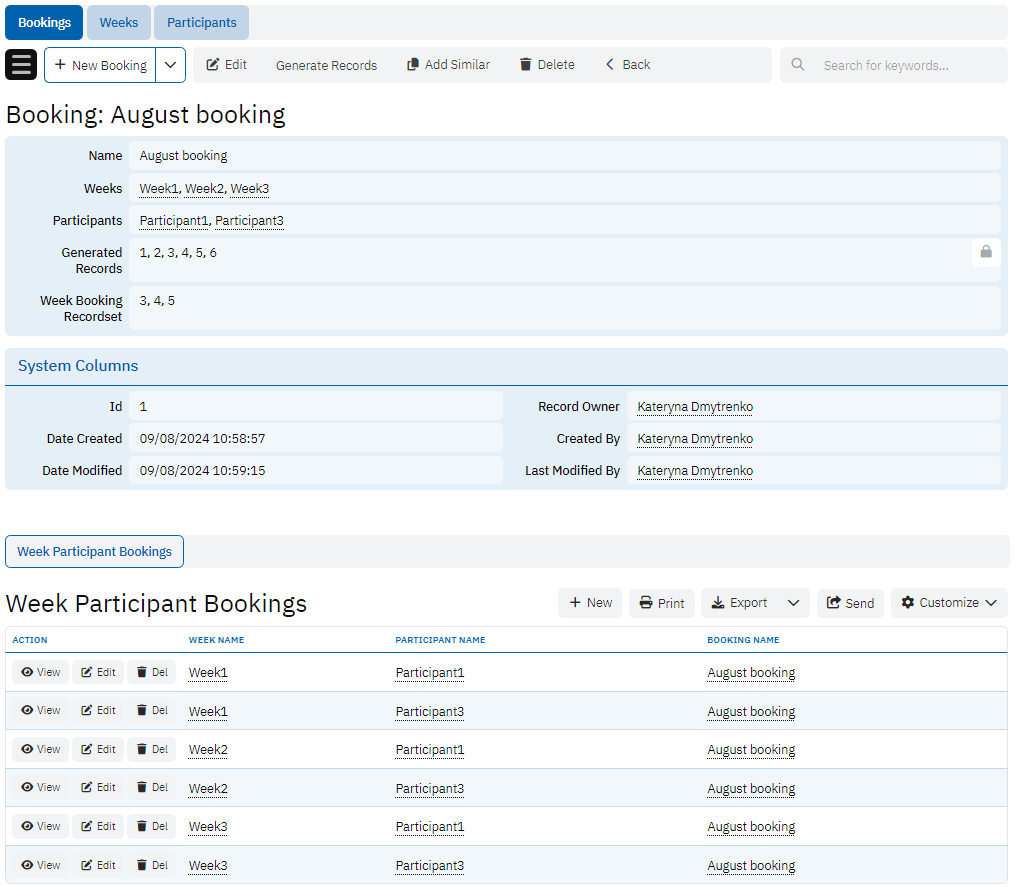Image resolution: width=1015 pixels, height=891 pixels.
Task: Click the Delete trash icon in toolbar
Action: [x=525, y=65]
